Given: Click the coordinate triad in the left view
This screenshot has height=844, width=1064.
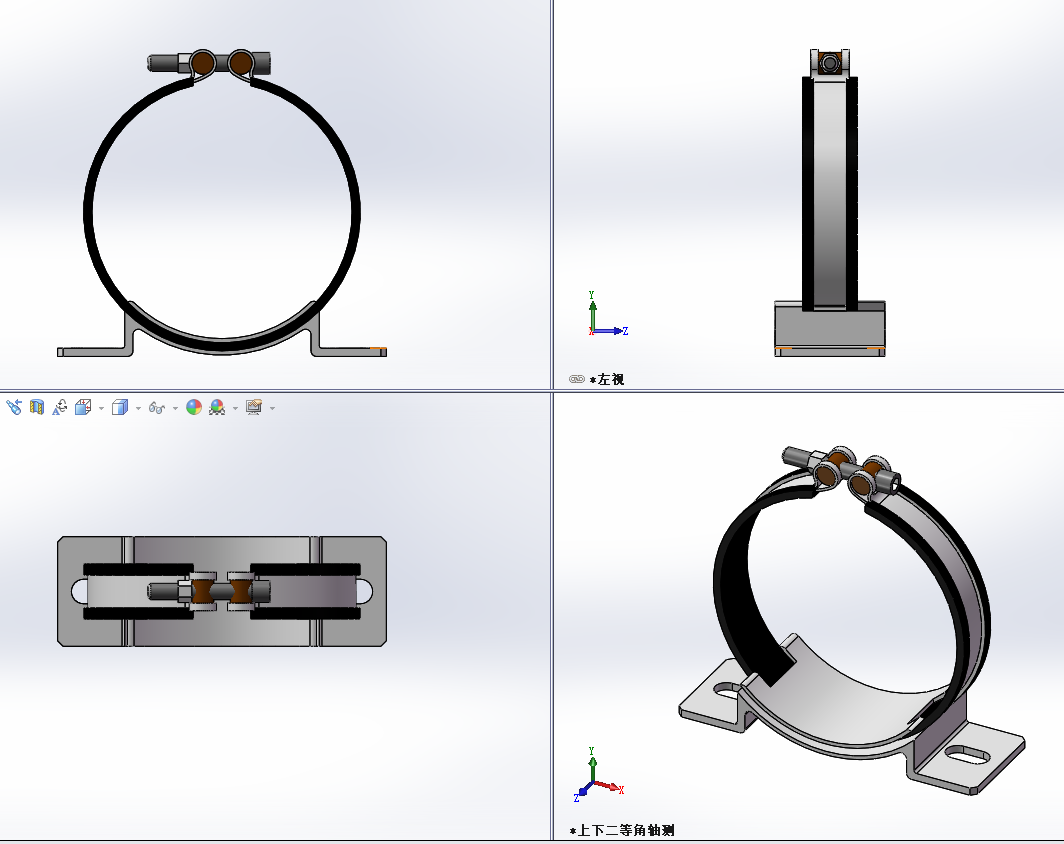Looking at the screenshot, I should 607,314.
